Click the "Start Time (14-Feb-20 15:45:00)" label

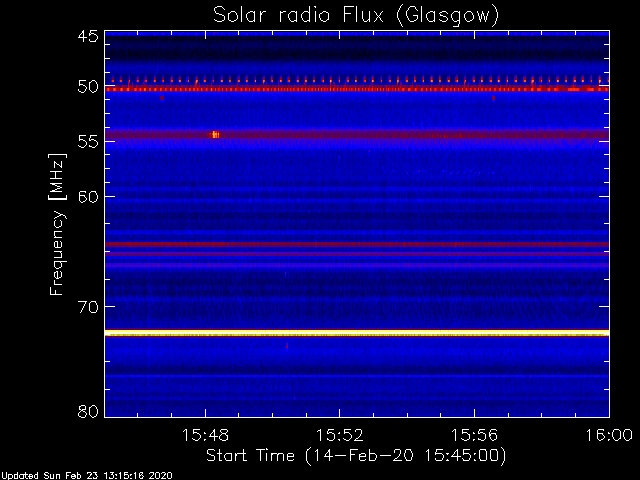(x=356, y=456)
